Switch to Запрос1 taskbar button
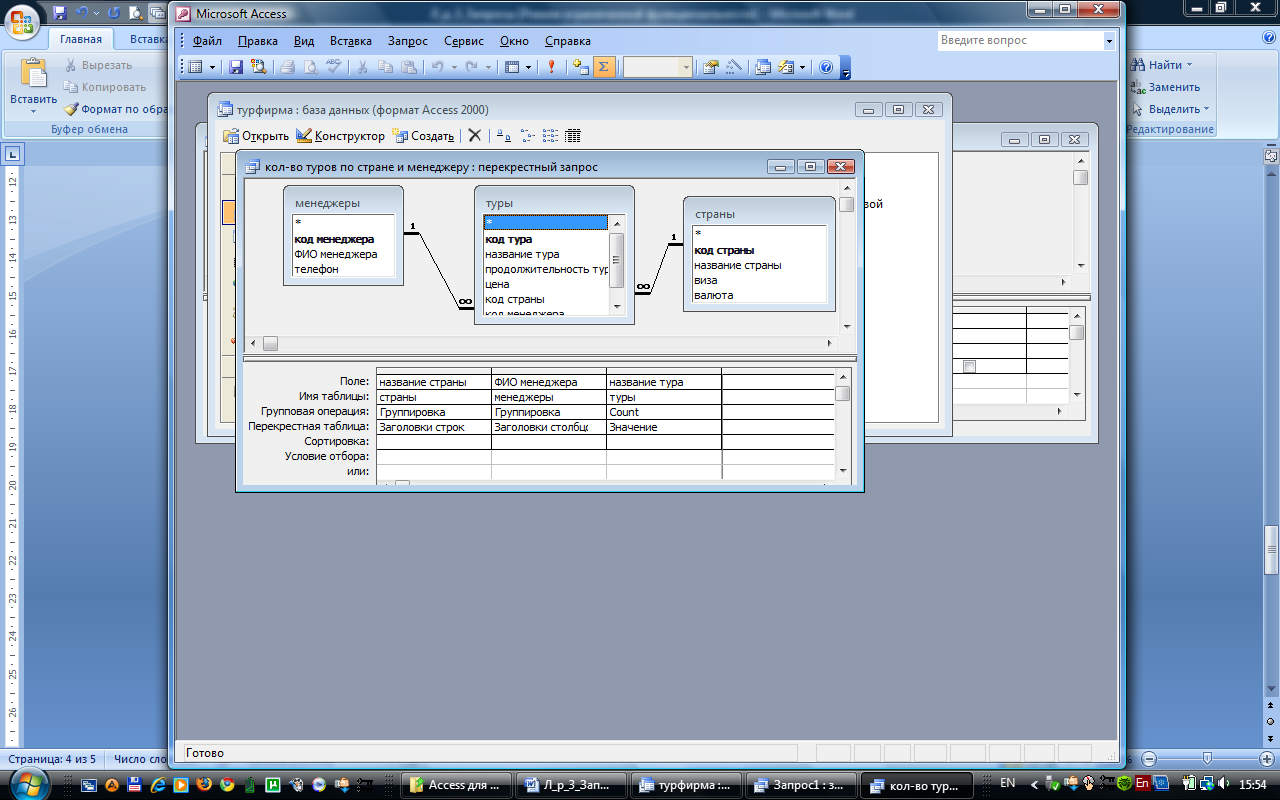Image resolution: width=1280 pixels, height=800 pixels. 800,785
